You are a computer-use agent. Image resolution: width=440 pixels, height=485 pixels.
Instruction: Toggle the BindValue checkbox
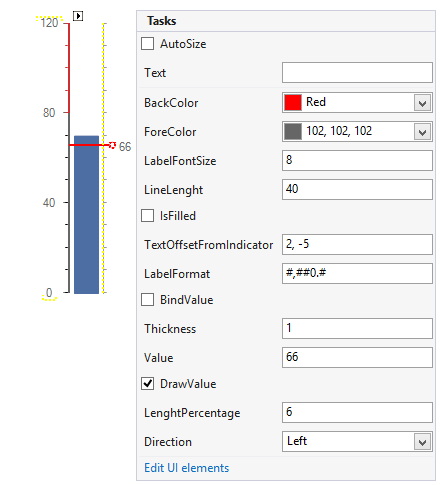tap(147, 300)
